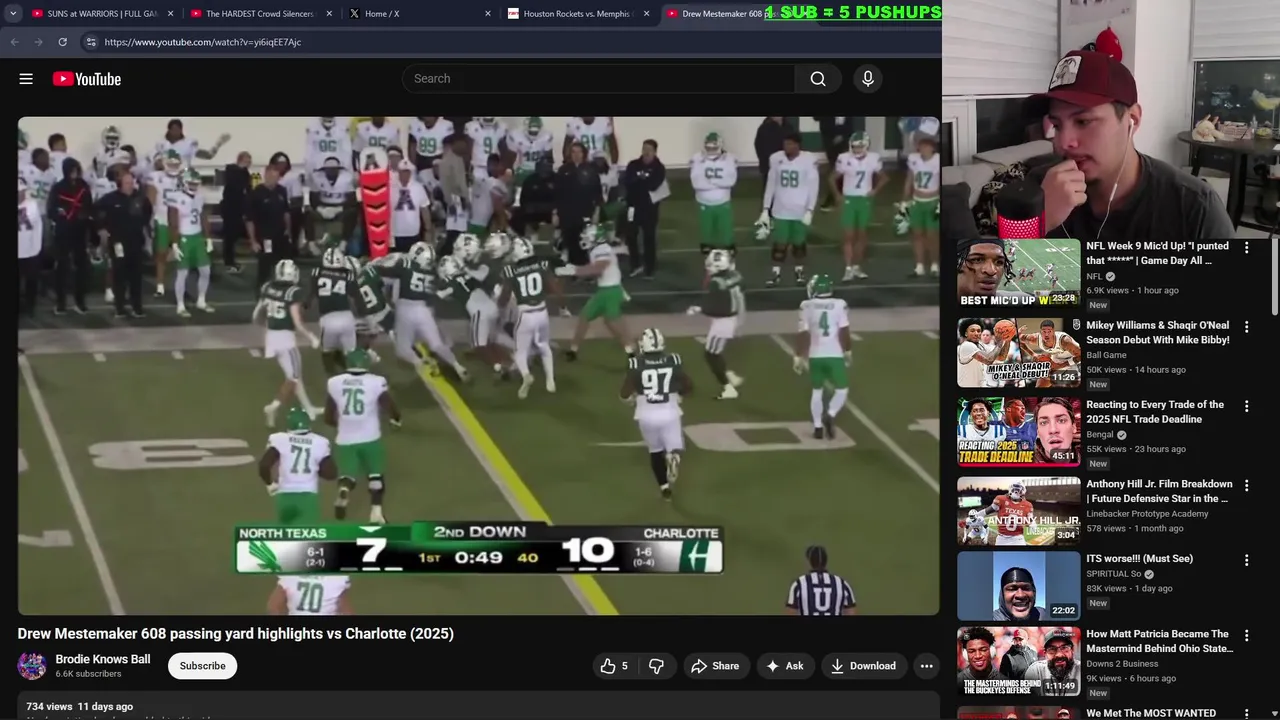This screenshot has width=1280, height=720.
Task: Close the Home / X tab
Action: point(488,14)
